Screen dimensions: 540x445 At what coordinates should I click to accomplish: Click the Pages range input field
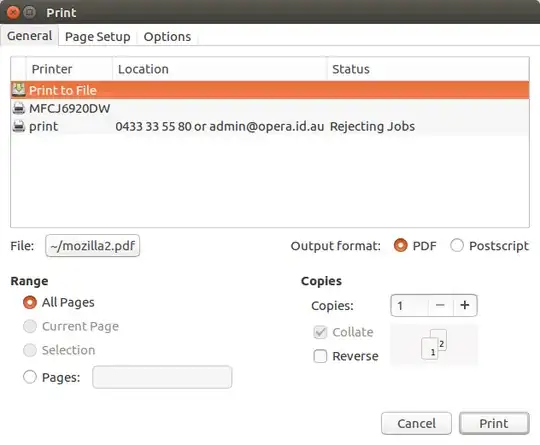(162, 377)
